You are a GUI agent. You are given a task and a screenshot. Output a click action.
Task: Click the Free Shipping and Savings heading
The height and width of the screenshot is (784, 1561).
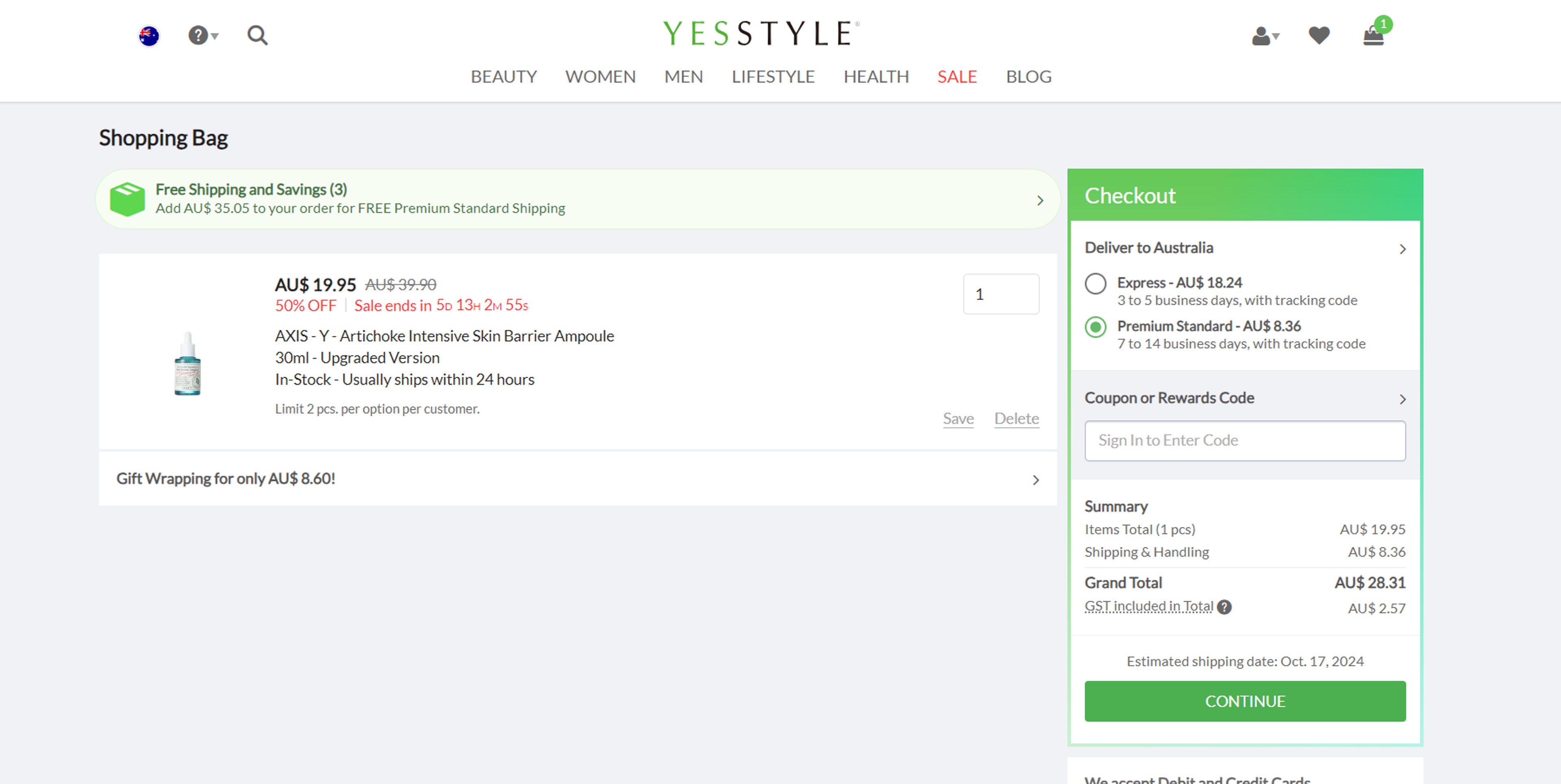[251, 190]
